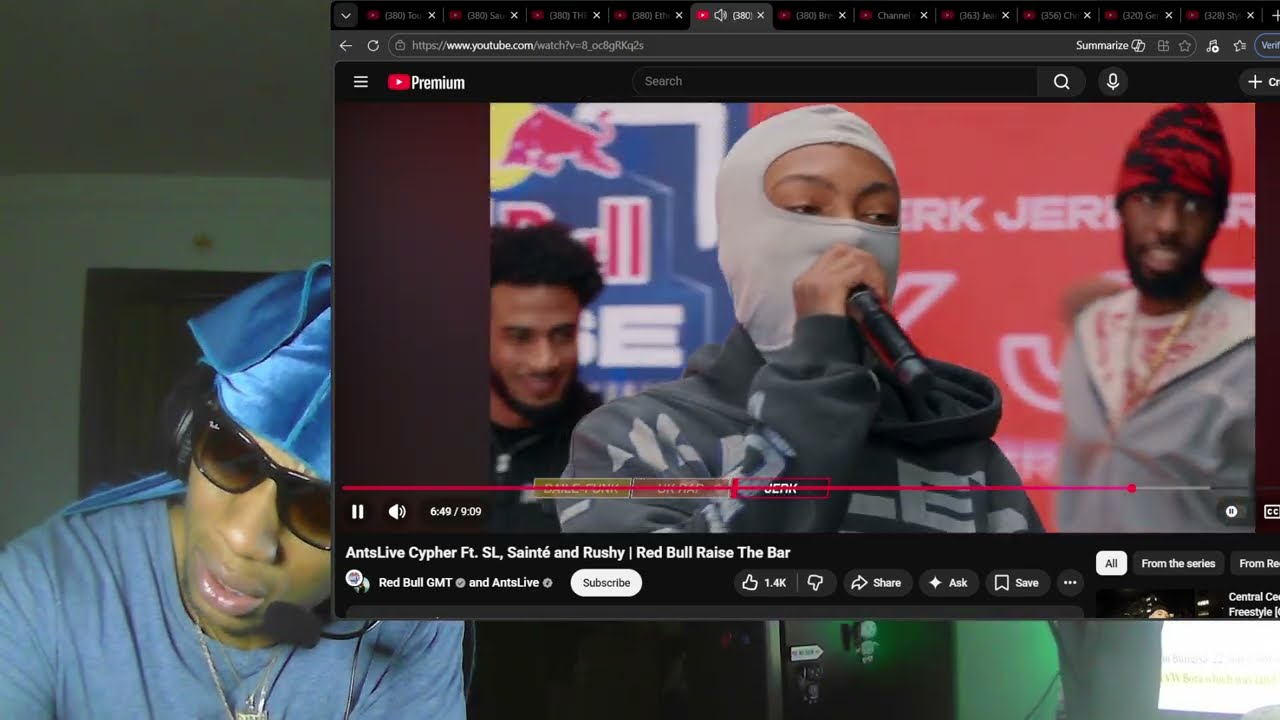Open the Red Bull GMT channel link
Image resolution: width=1280 pixels, height=720 pixels.
415,583
